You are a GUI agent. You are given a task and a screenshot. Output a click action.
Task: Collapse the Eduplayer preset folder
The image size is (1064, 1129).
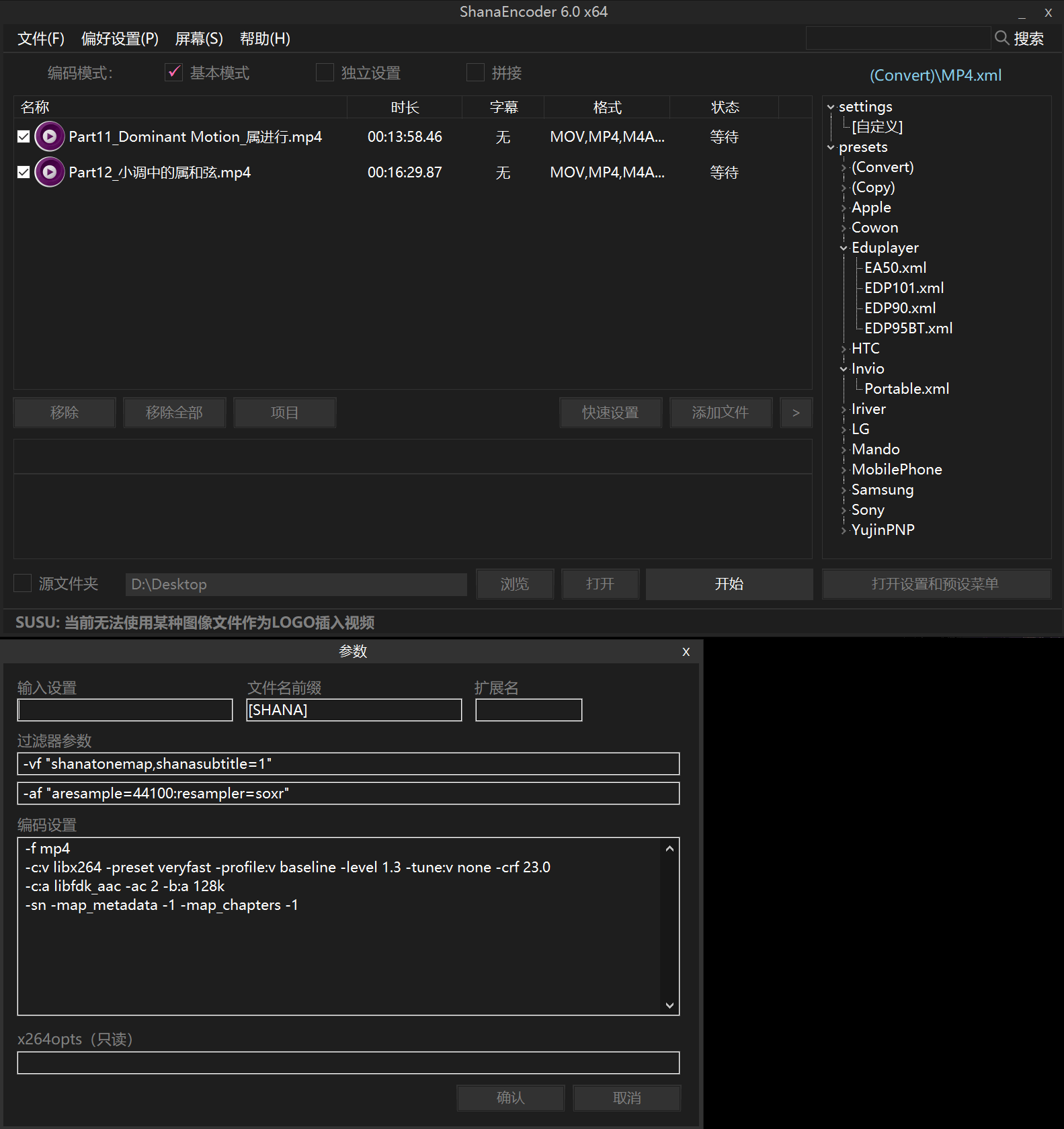pyautogui.click(x=844, y=248)
